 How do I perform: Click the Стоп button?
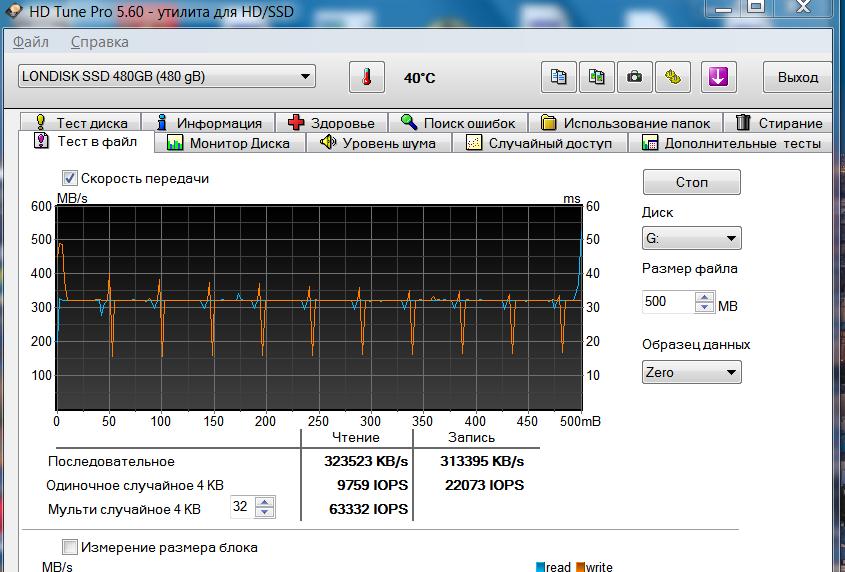click(691, 182)
